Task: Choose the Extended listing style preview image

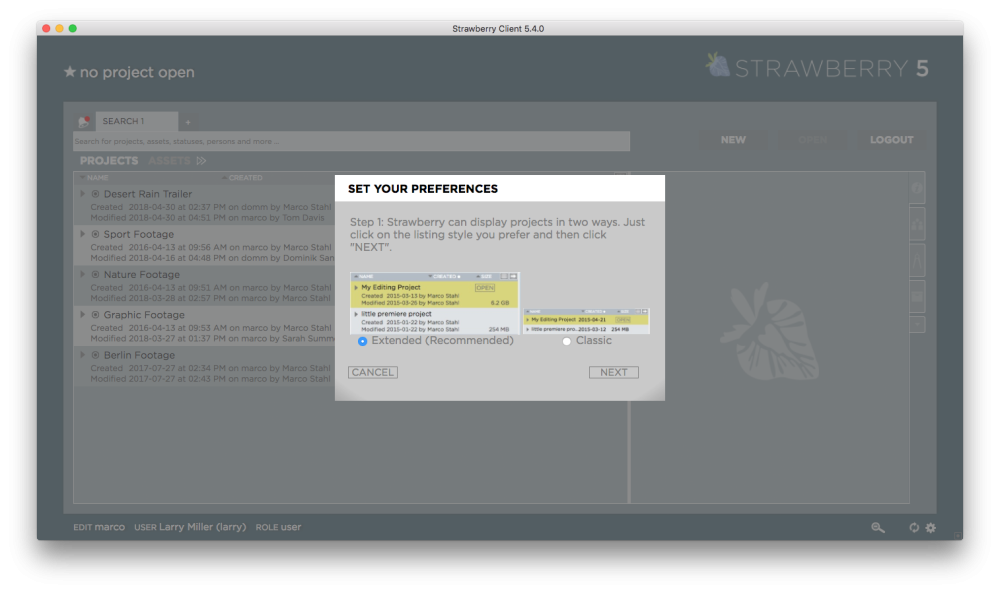Action: [x=434, y=303]
